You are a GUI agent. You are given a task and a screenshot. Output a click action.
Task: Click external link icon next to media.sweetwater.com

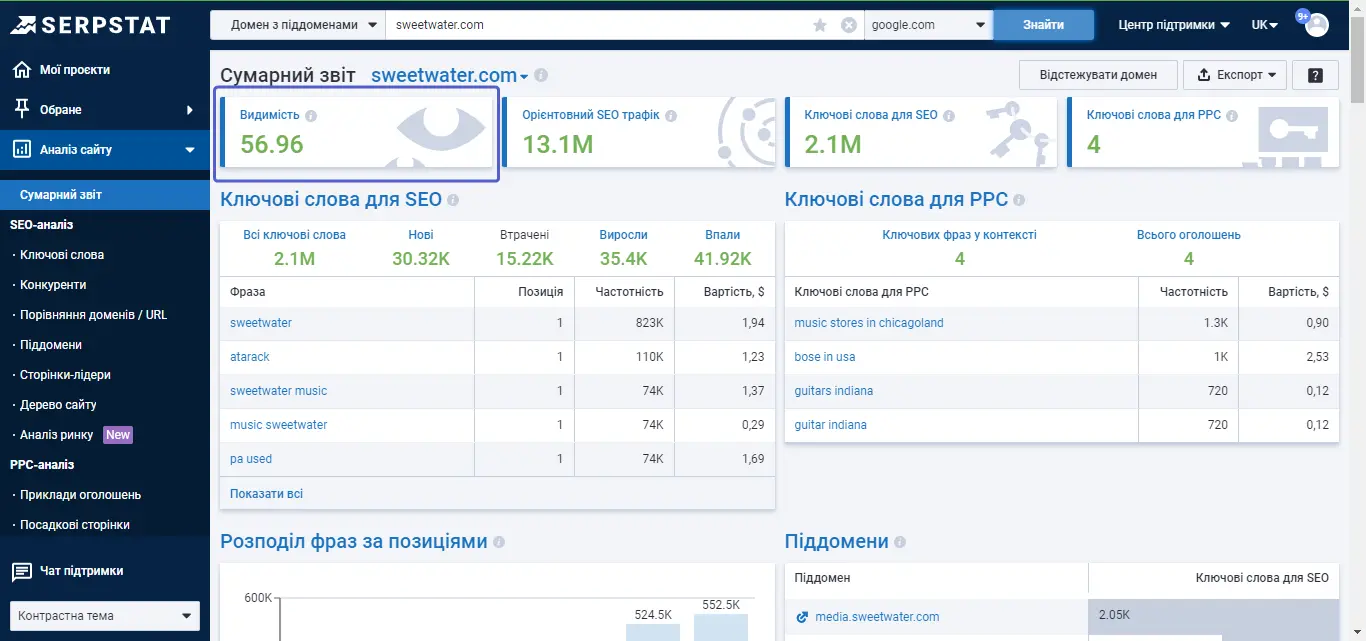(801, 617)
